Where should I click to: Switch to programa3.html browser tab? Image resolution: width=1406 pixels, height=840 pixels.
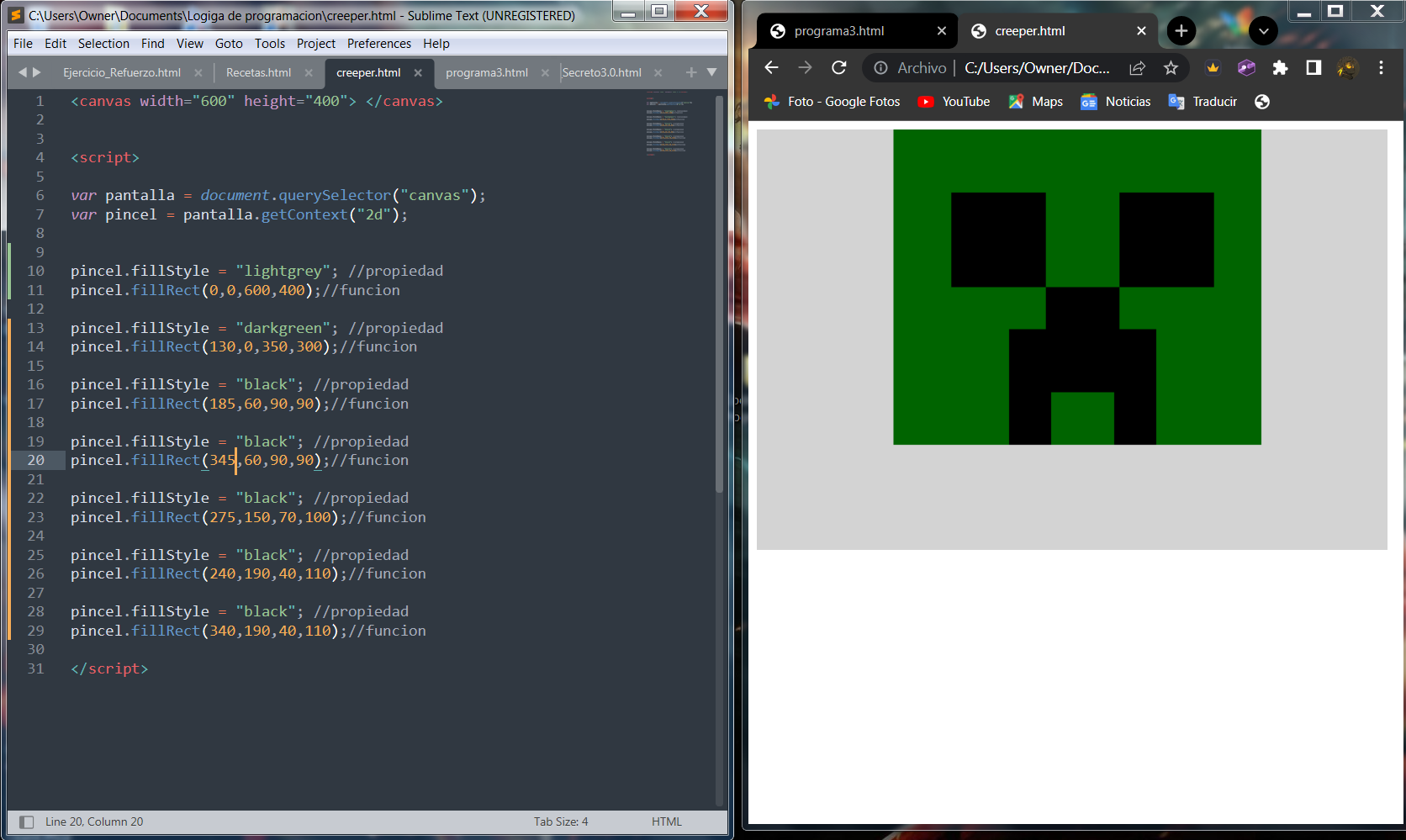pyautogui.click(x=838, y=31)
